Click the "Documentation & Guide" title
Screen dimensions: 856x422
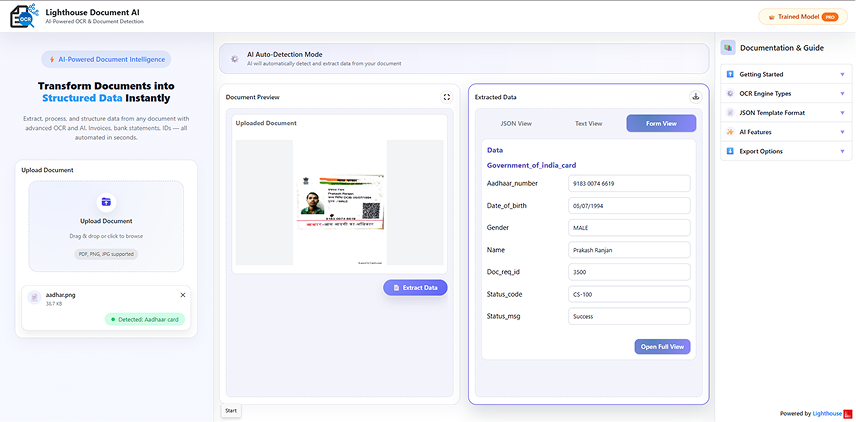(x=782, y=48)
